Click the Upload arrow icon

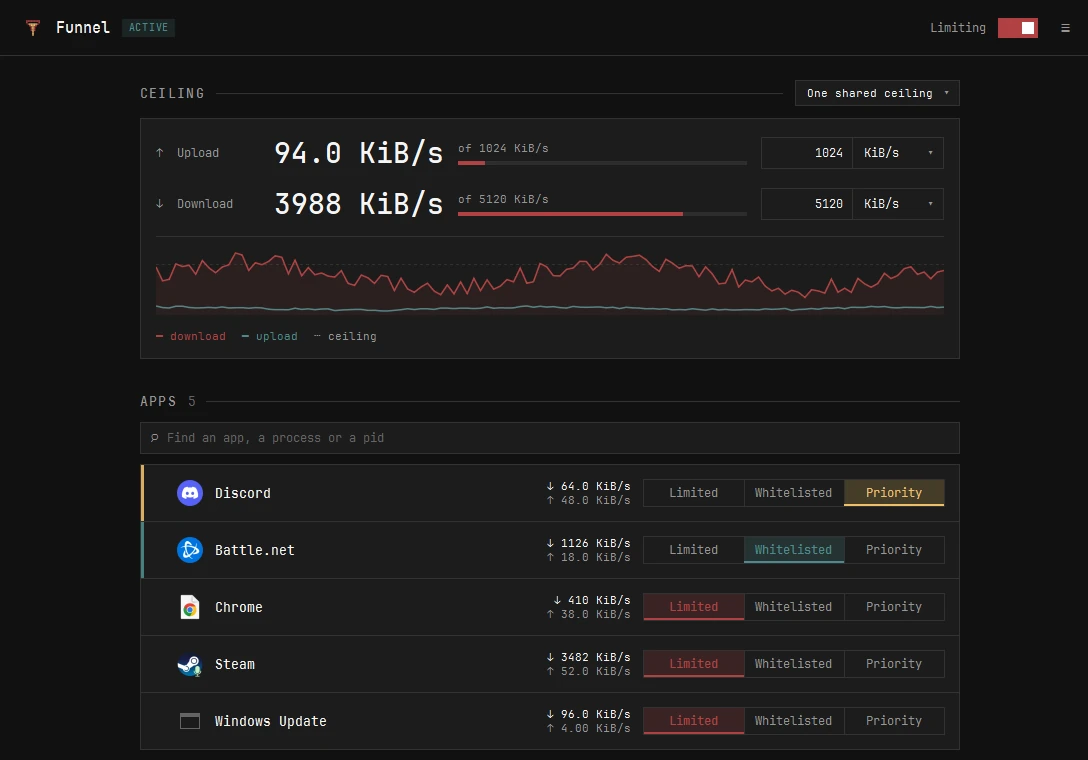pos(160,153)
